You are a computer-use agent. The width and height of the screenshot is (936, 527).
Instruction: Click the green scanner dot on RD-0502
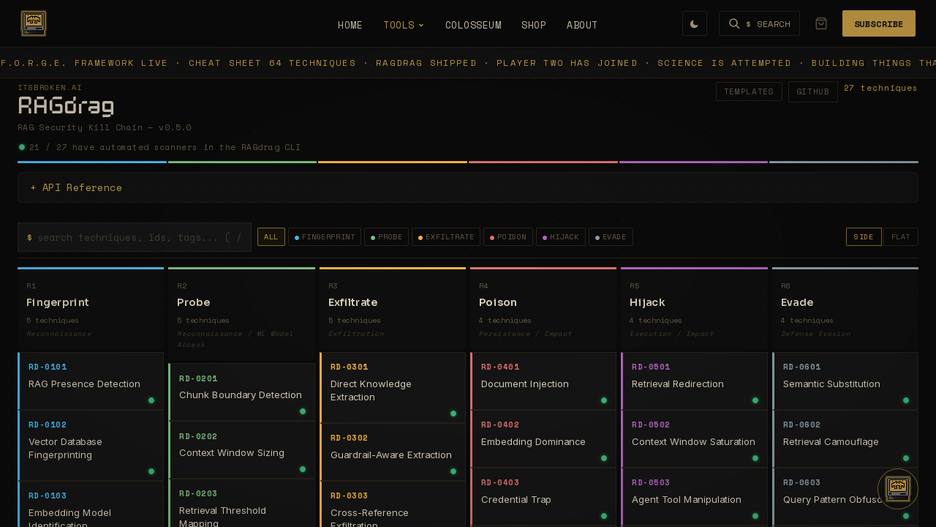tap(755, 458)
